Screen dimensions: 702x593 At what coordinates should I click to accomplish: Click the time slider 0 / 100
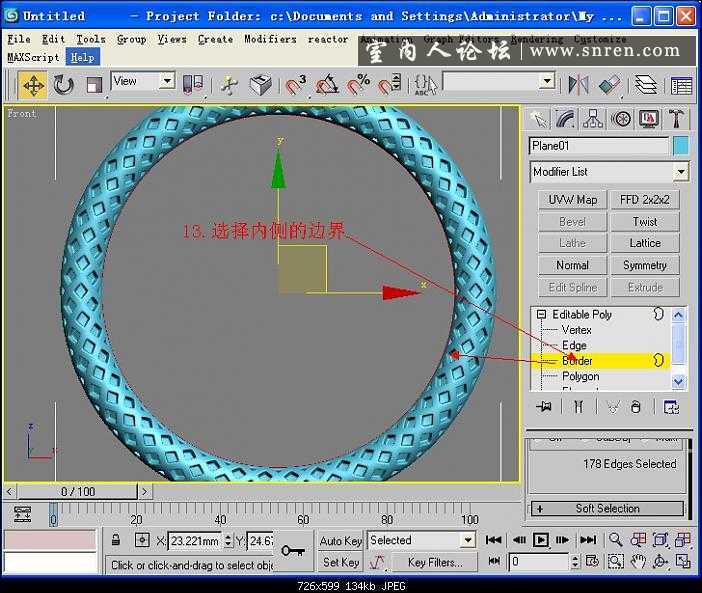(78, 492)
